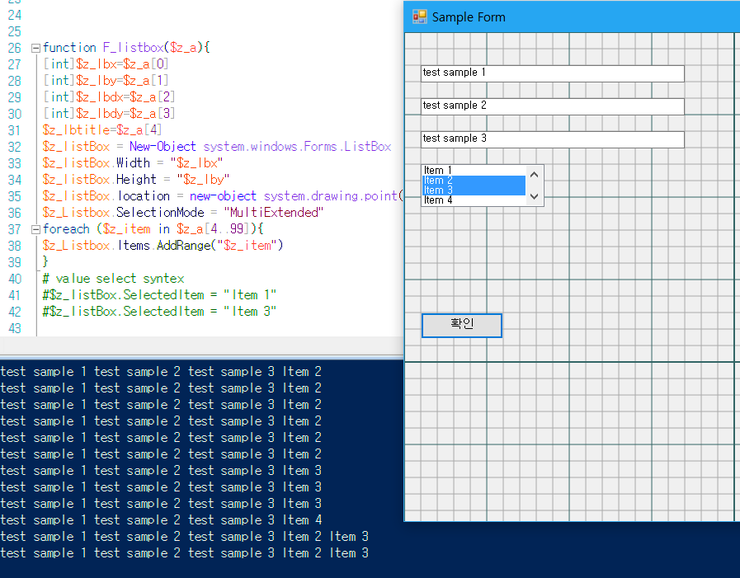The height and width of the screenshot is (578, 740).
Task: Focus the 'test sample 2' text box
Action: tap(552, 106)
